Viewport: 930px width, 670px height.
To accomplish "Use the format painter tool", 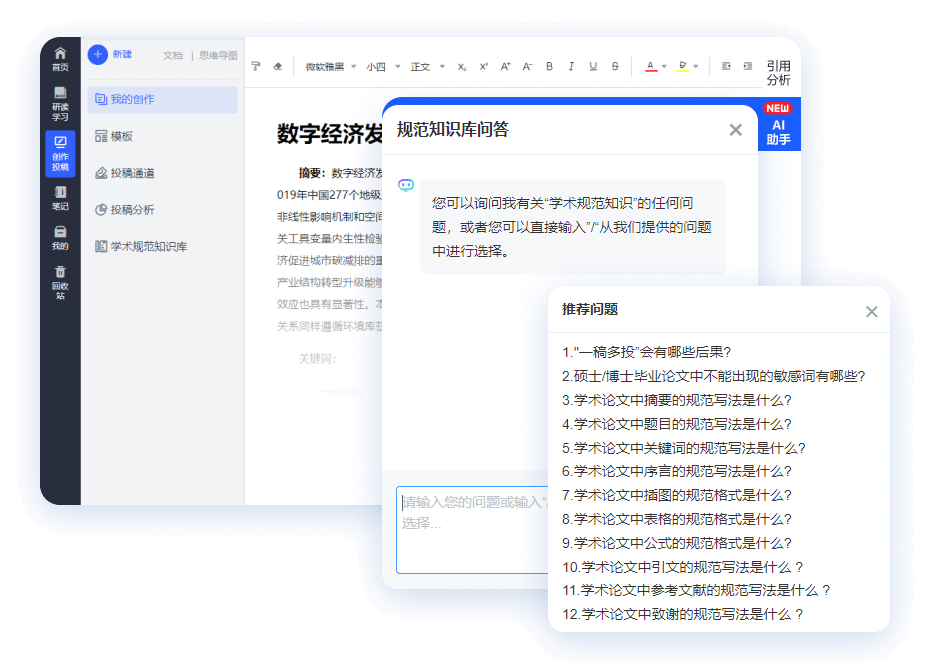I will coord(255,66).
